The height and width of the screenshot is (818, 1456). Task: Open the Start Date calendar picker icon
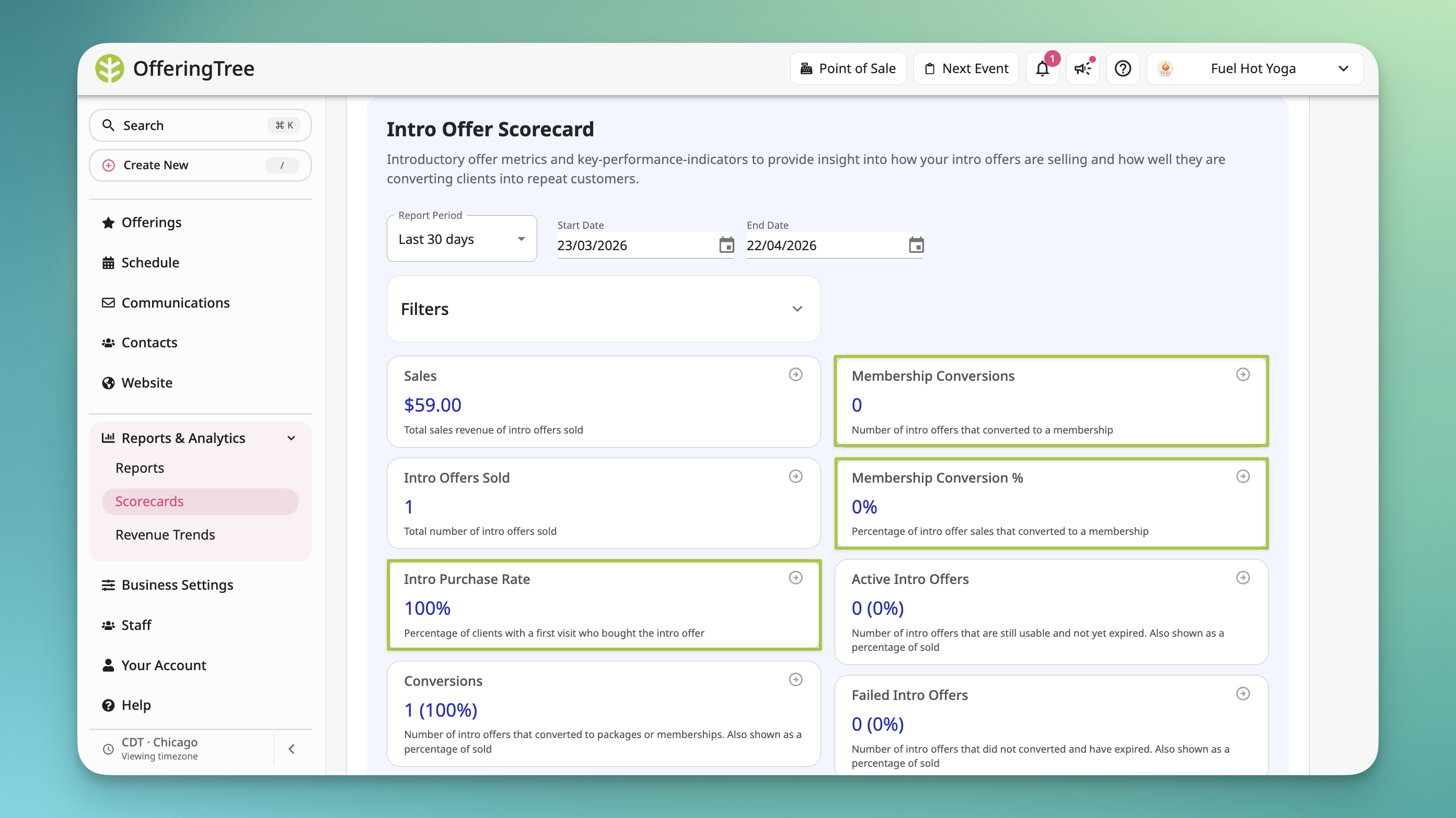click(726, 245)
